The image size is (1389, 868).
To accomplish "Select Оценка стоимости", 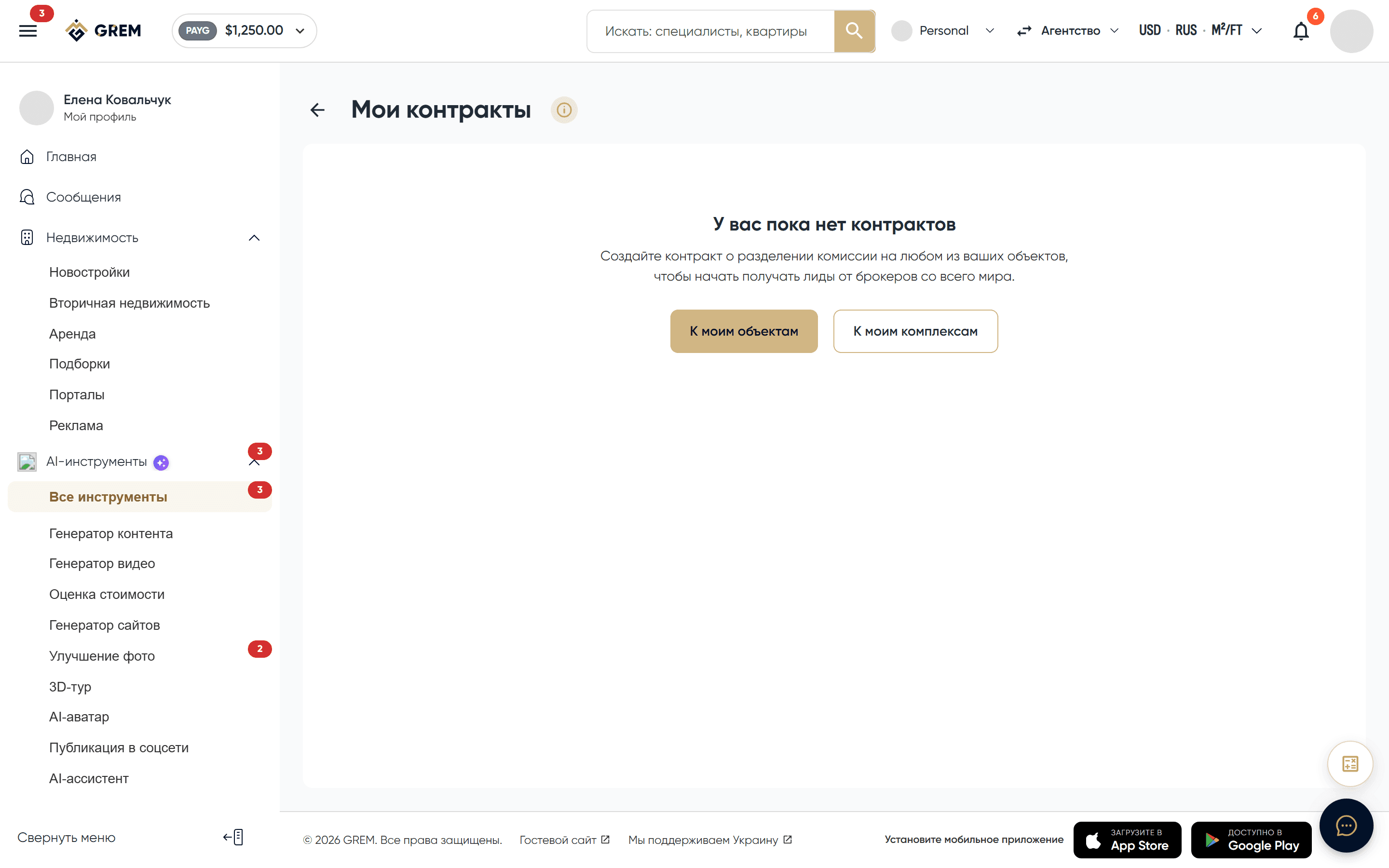I will [107, 594].
